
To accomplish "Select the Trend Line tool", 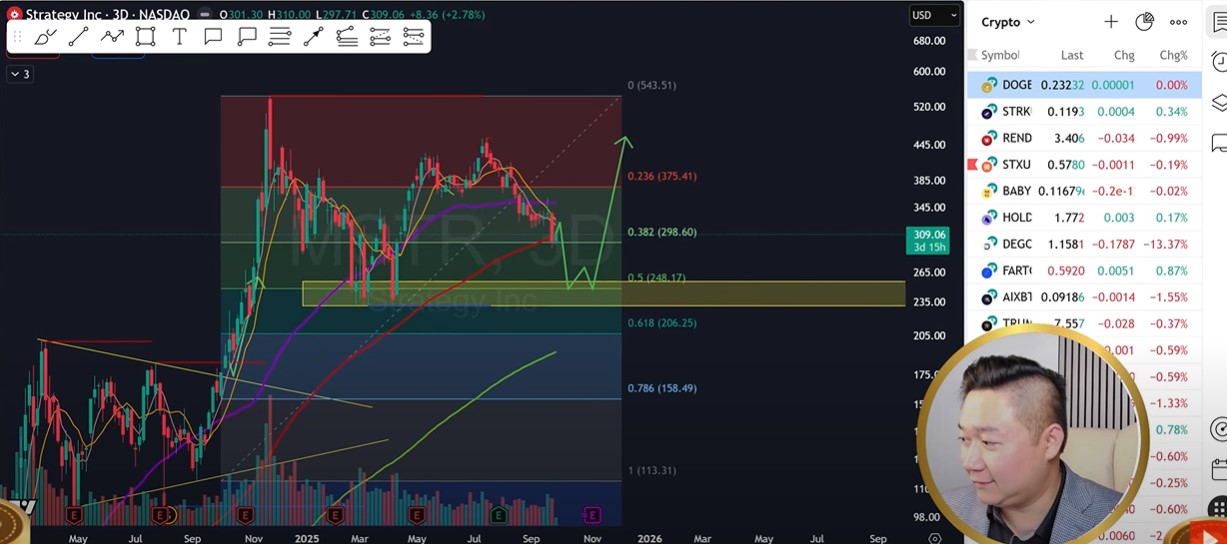I will pos(79,37).
